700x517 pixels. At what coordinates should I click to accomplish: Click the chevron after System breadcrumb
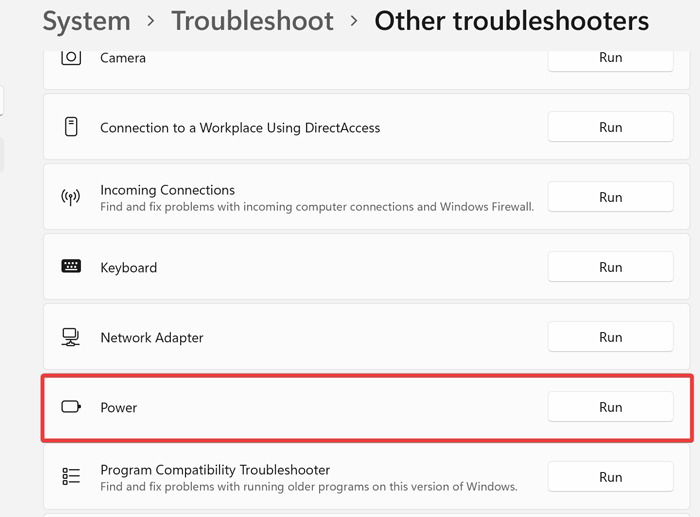coord(151,21)
